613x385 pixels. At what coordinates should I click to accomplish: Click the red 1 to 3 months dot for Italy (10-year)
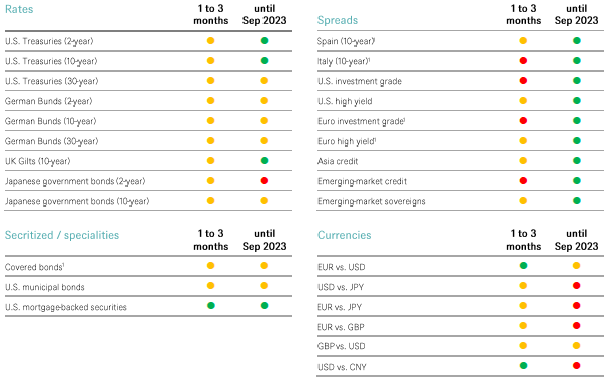pyautogui.click(x=523, y=61)
